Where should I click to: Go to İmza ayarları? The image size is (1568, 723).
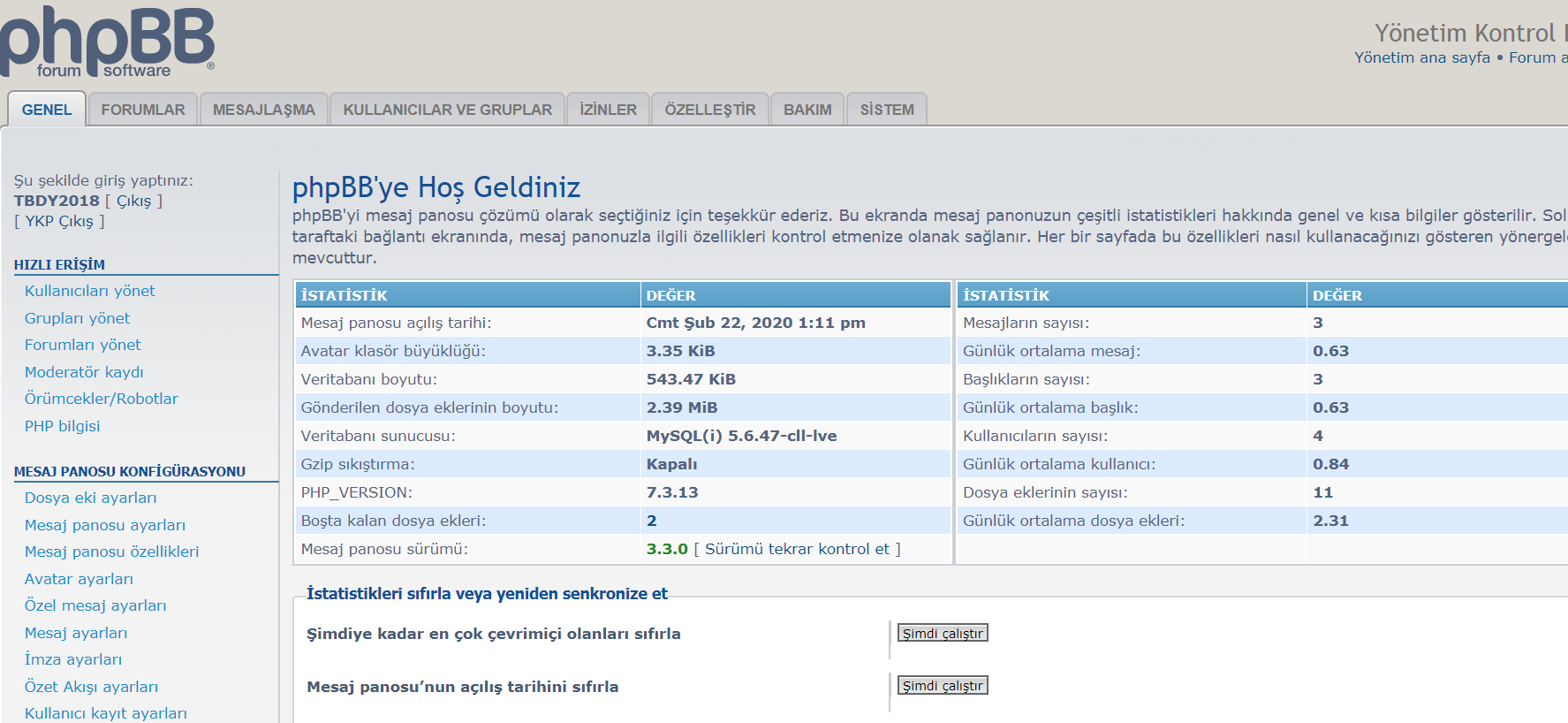pos(73,659)
